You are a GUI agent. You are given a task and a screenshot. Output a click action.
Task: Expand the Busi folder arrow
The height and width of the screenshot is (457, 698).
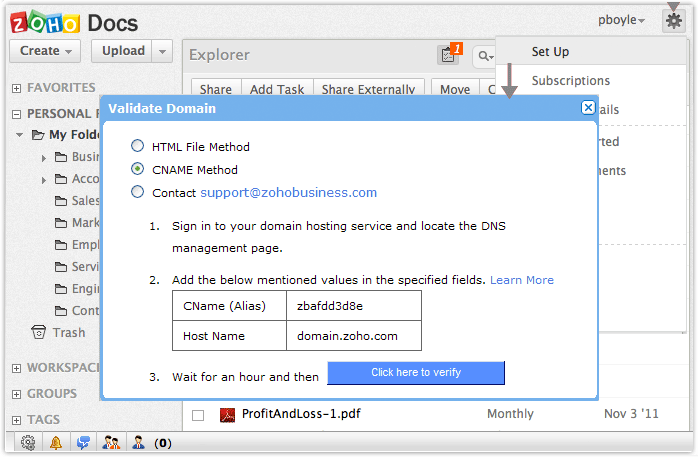pos(44,158)
